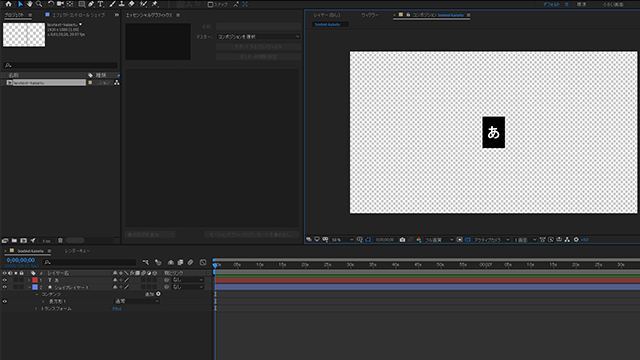640x360 pixels.
Task: Hide the text layer あ with its eye icon
Action: click(x=4, y=280)
